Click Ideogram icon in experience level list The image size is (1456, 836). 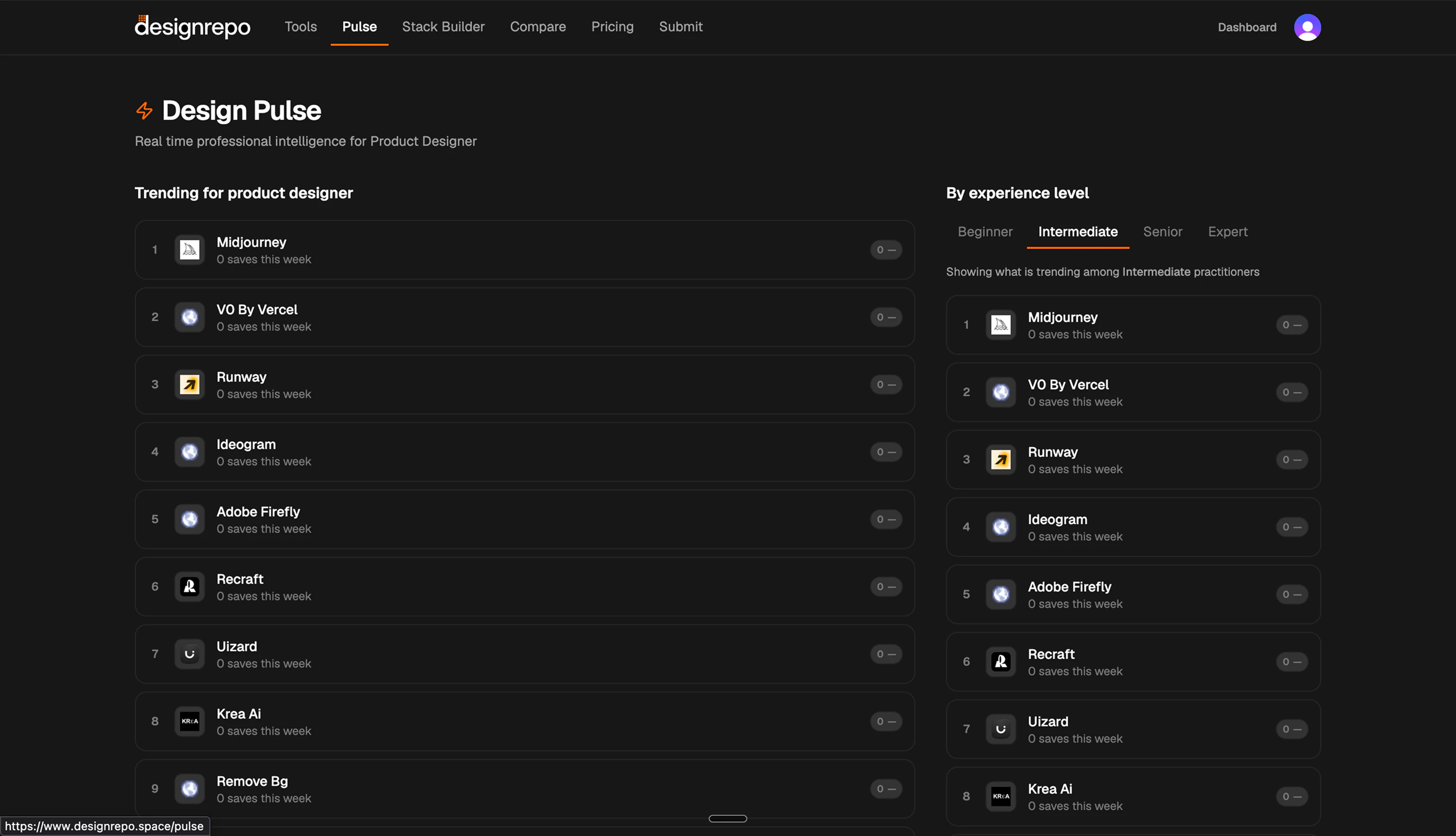(1001, 527)
